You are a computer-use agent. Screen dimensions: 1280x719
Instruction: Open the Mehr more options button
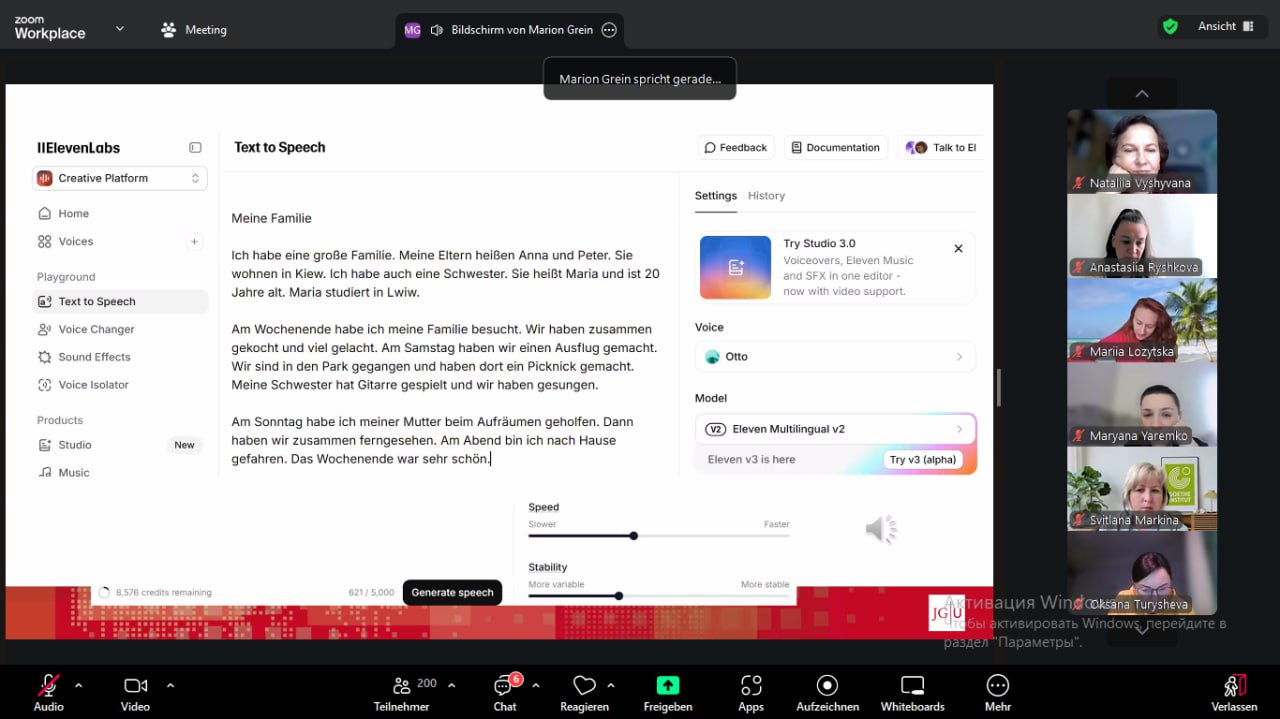[997, 686]
